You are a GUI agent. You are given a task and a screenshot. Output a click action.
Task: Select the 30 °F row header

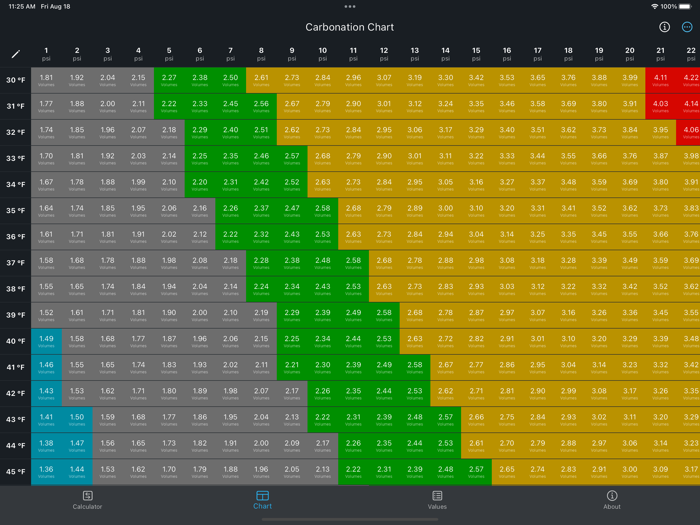coord(16,80)
